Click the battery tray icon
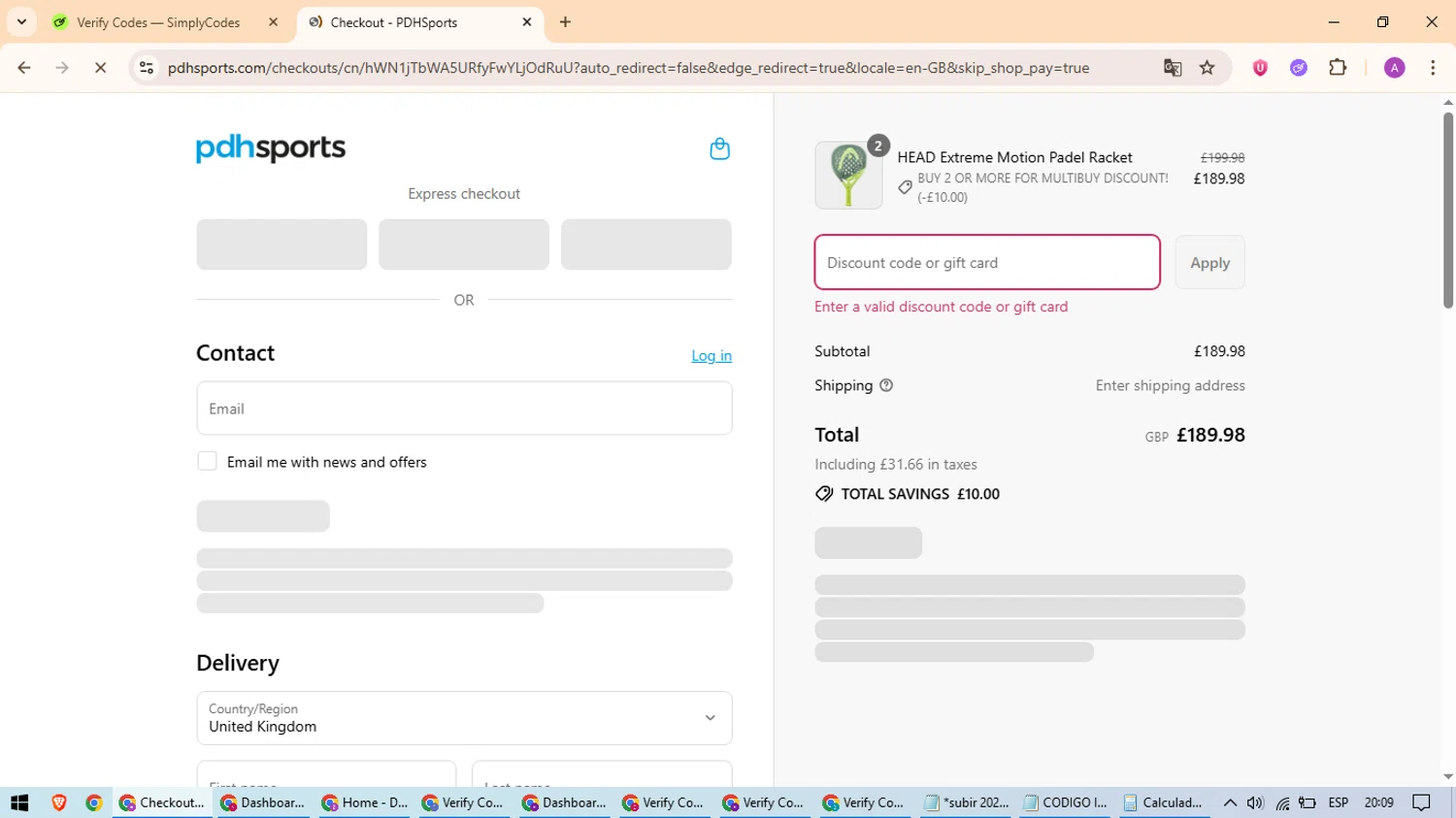 pos(1307,802)
